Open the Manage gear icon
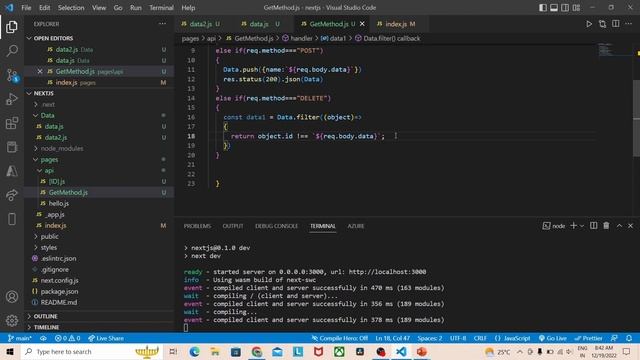Screen dimensions: 640x360 (x=12, y=320)
